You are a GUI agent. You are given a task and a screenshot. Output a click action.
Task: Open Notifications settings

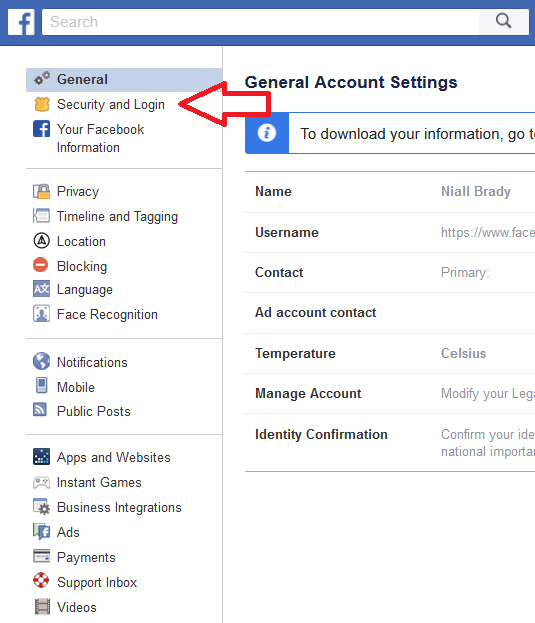click(x=92, y=362)
